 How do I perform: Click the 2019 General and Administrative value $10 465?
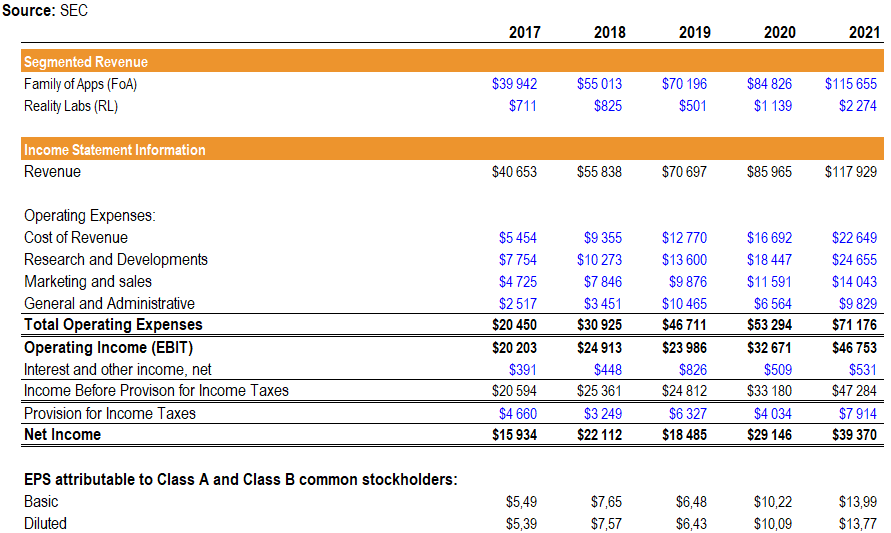pyautogui.click(x=684, y=304)
